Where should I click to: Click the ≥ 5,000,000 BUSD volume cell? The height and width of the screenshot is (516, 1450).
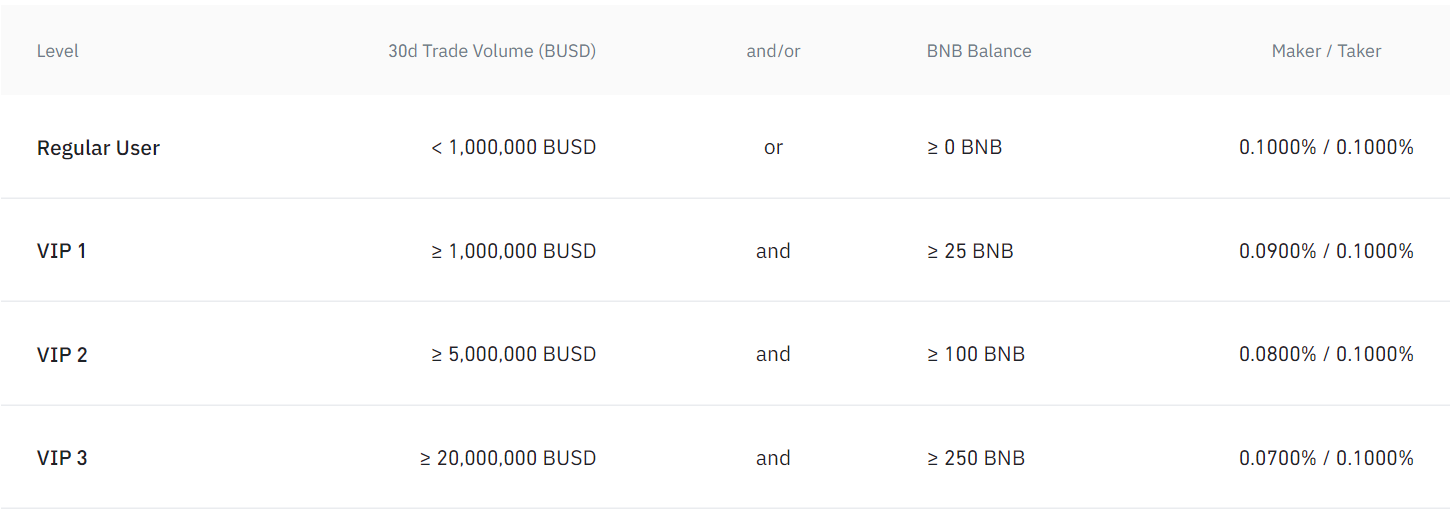514,355
